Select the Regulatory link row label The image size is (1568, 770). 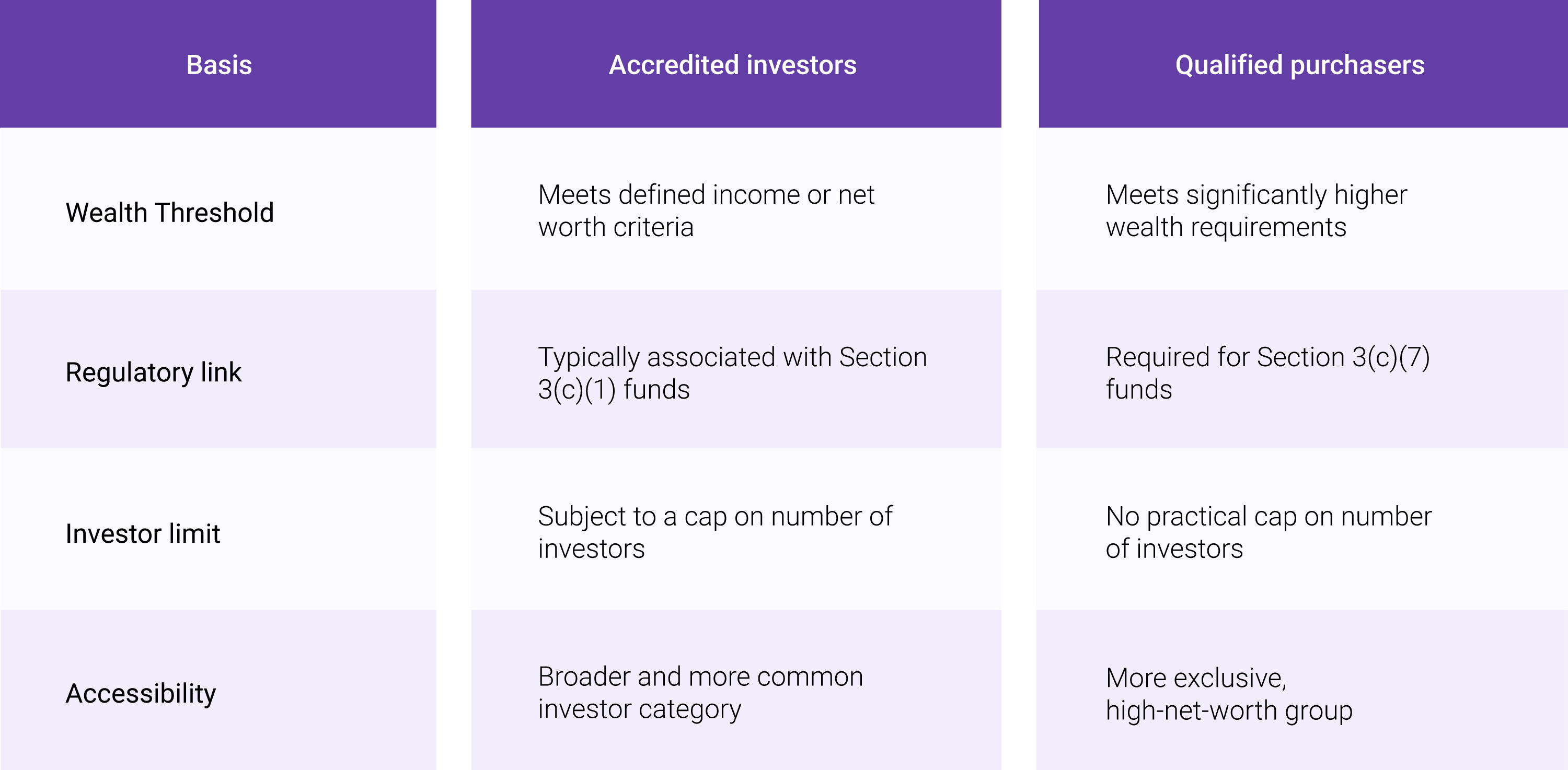click(x=153, y=372)
